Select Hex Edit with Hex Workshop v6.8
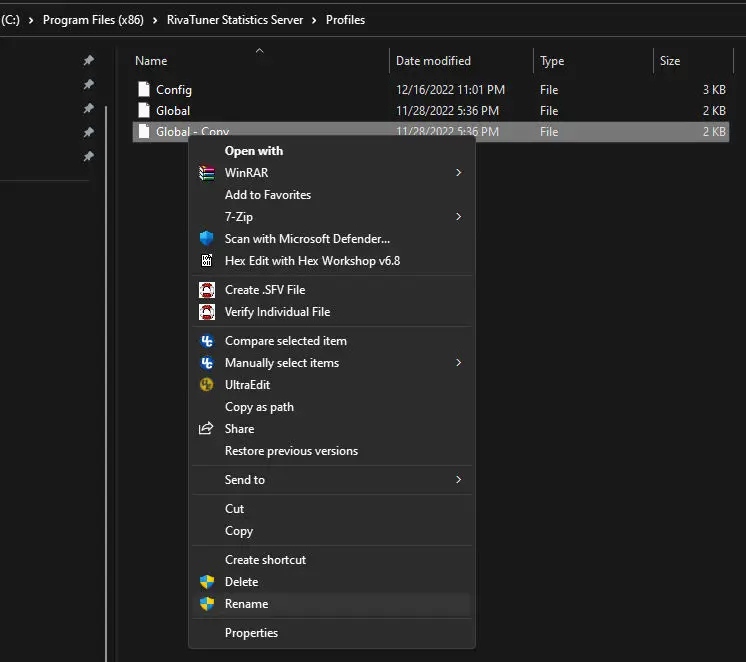746x662 pixels. tap(332, 261)
